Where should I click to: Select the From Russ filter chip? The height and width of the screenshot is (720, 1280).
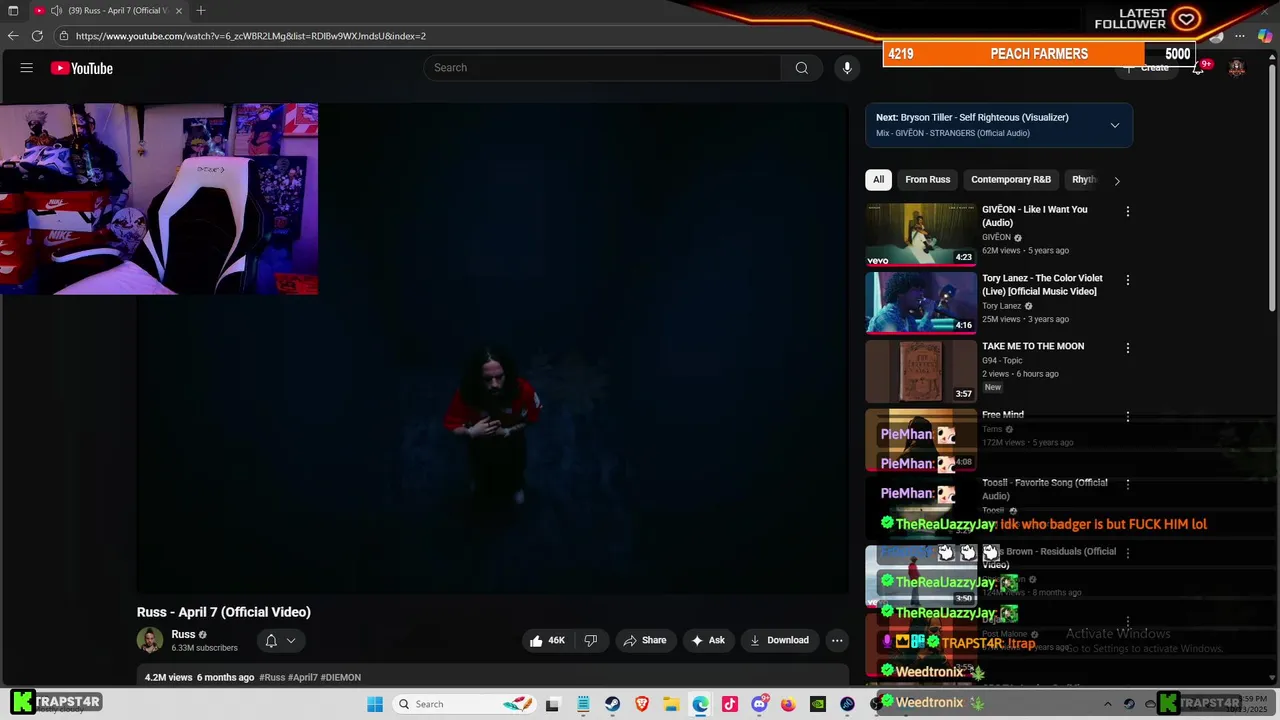tap(928, 180)
